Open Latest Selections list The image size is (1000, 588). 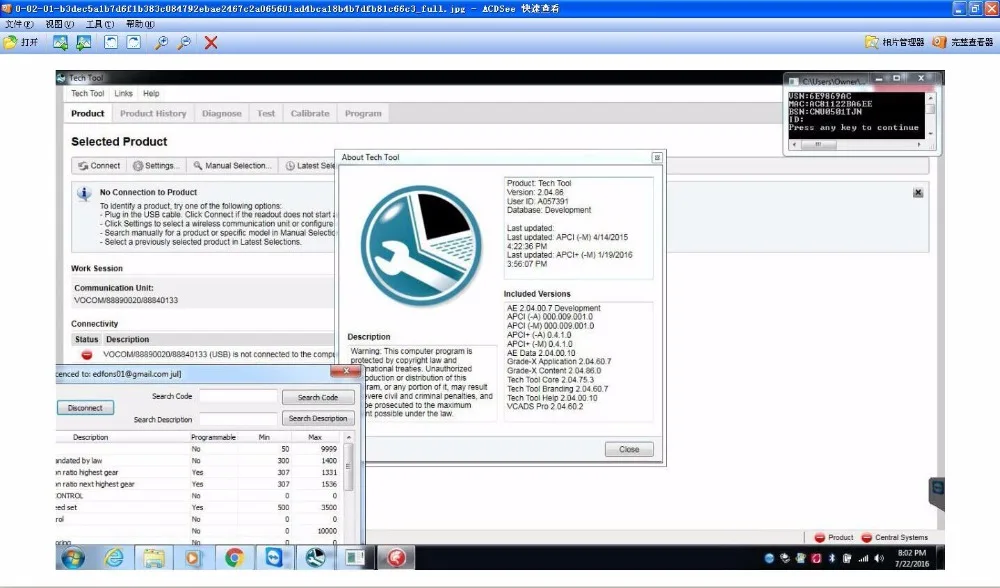(309, 166)
